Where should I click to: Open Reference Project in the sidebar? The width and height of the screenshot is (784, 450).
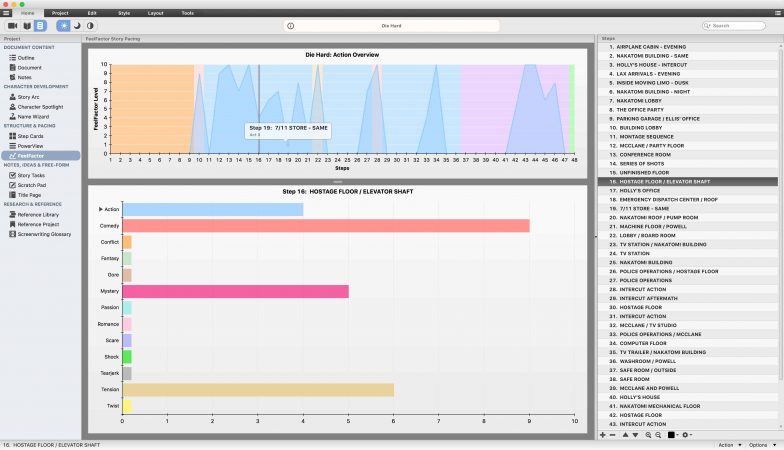tap(40, 224)
